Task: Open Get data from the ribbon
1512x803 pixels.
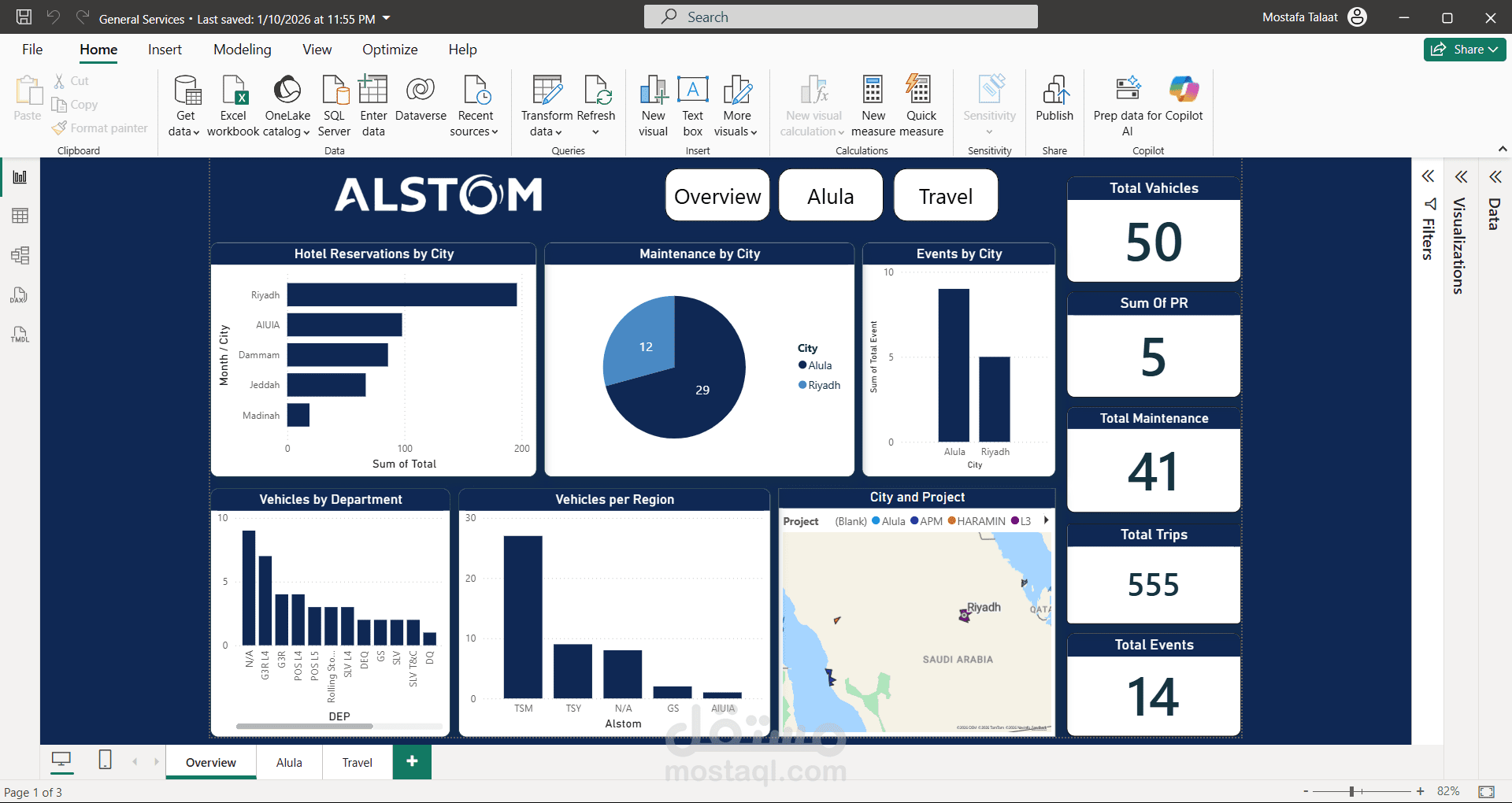Action: coord(185,106)
